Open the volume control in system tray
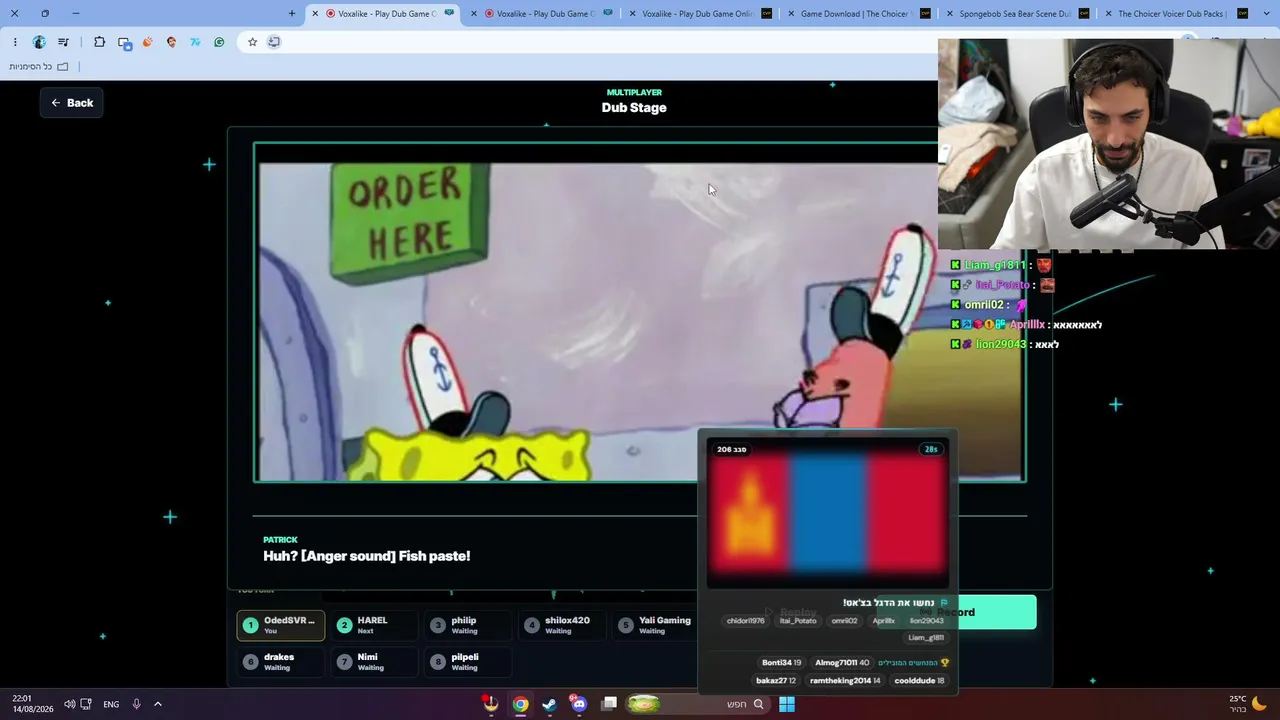This screenshot has height=720, width=1280. [69, 704]
